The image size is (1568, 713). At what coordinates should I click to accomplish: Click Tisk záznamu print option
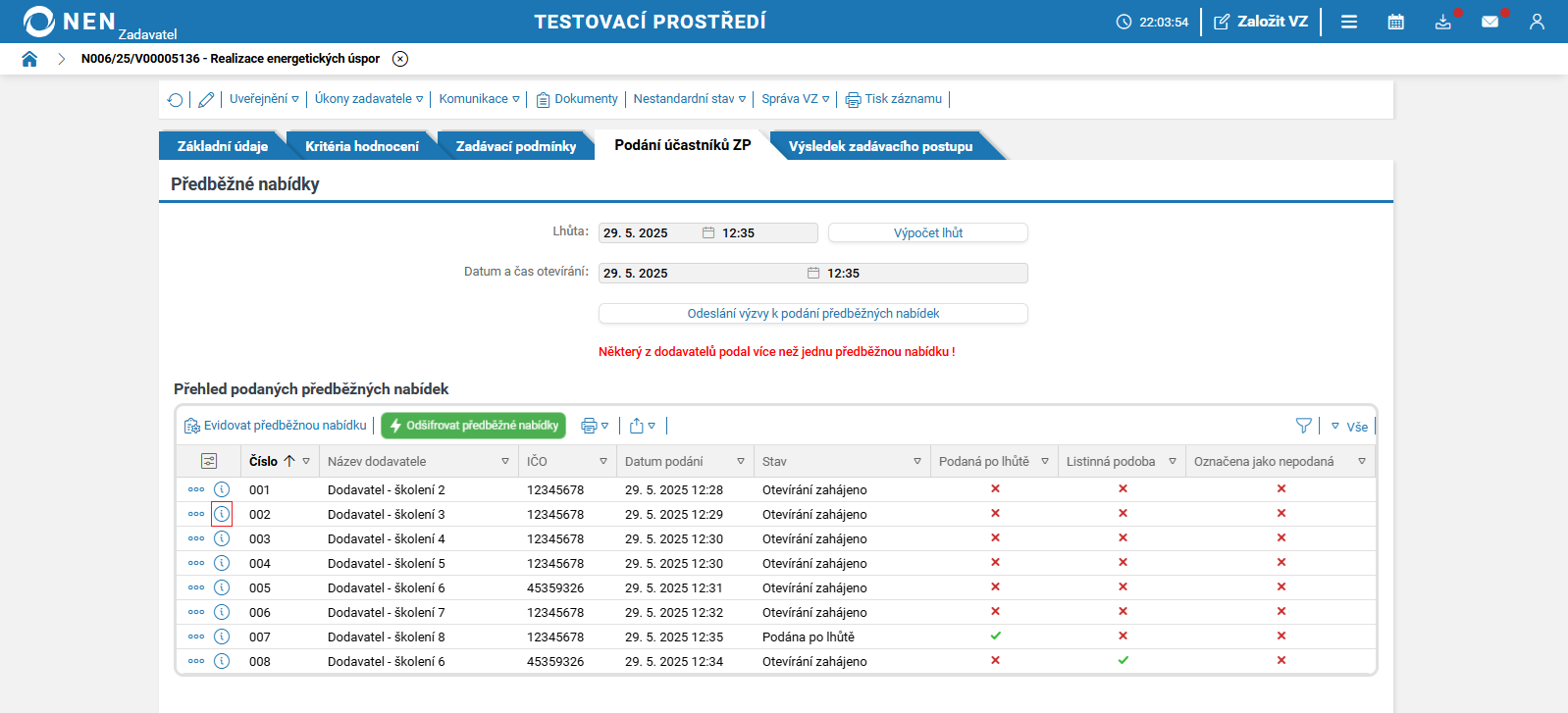click(x=894, y=99)
